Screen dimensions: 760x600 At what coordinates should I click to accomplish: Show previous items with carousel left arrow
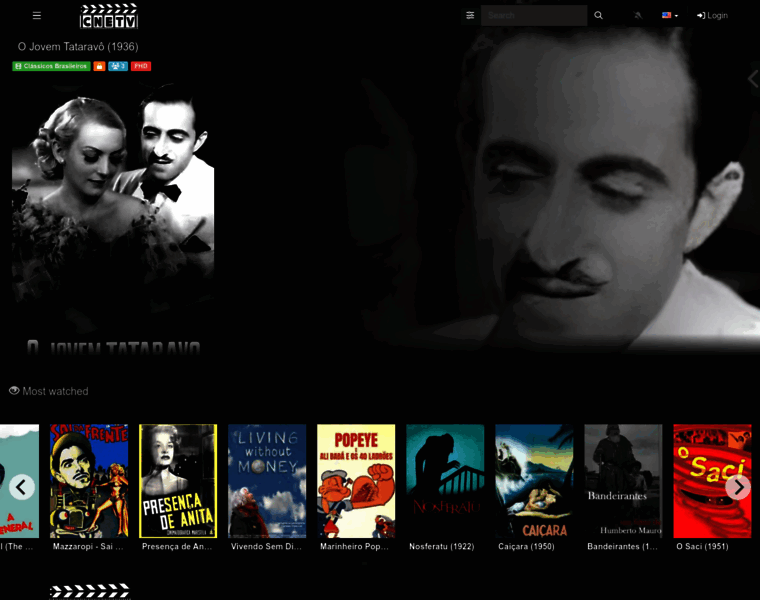pos(21,487)
